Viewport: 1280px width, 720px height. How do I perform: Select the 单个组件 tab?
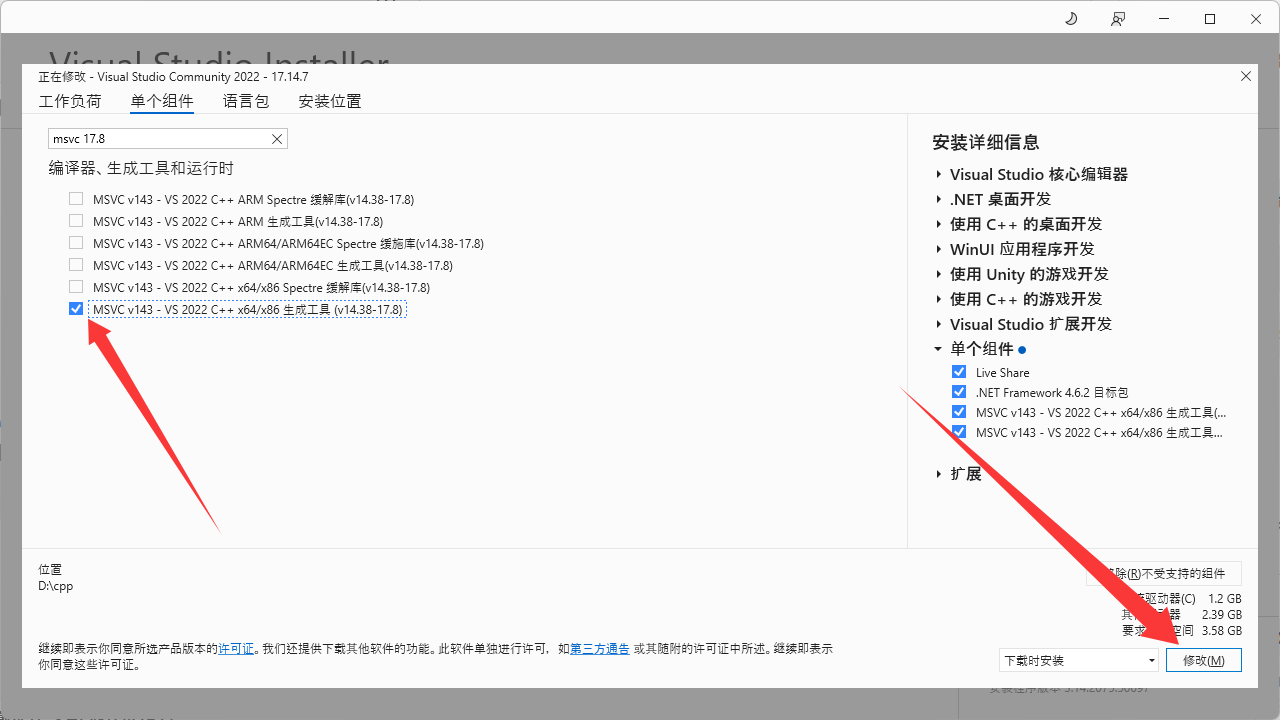[x=162, y=101]
